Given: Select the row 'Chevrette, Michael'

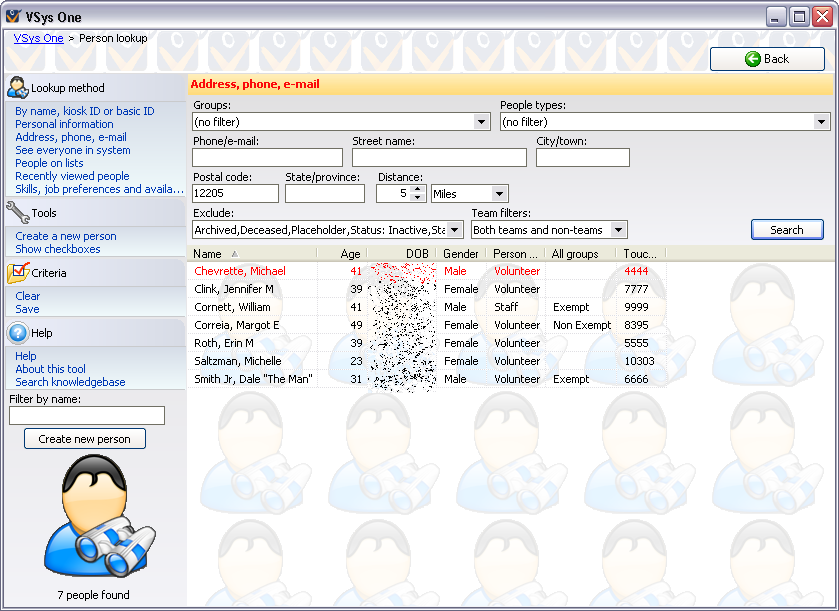Looking at the screenshot, I should (427, 271).
